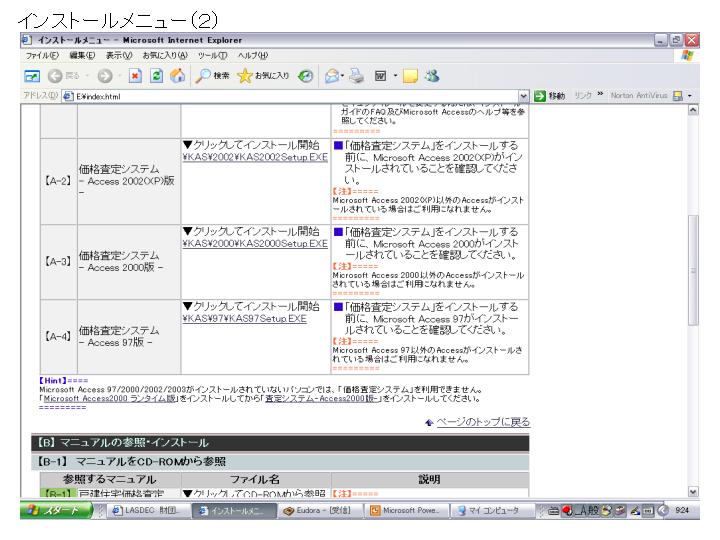Open the ファイル(F) menu
The image size is (720, 540).
[42, 56]
